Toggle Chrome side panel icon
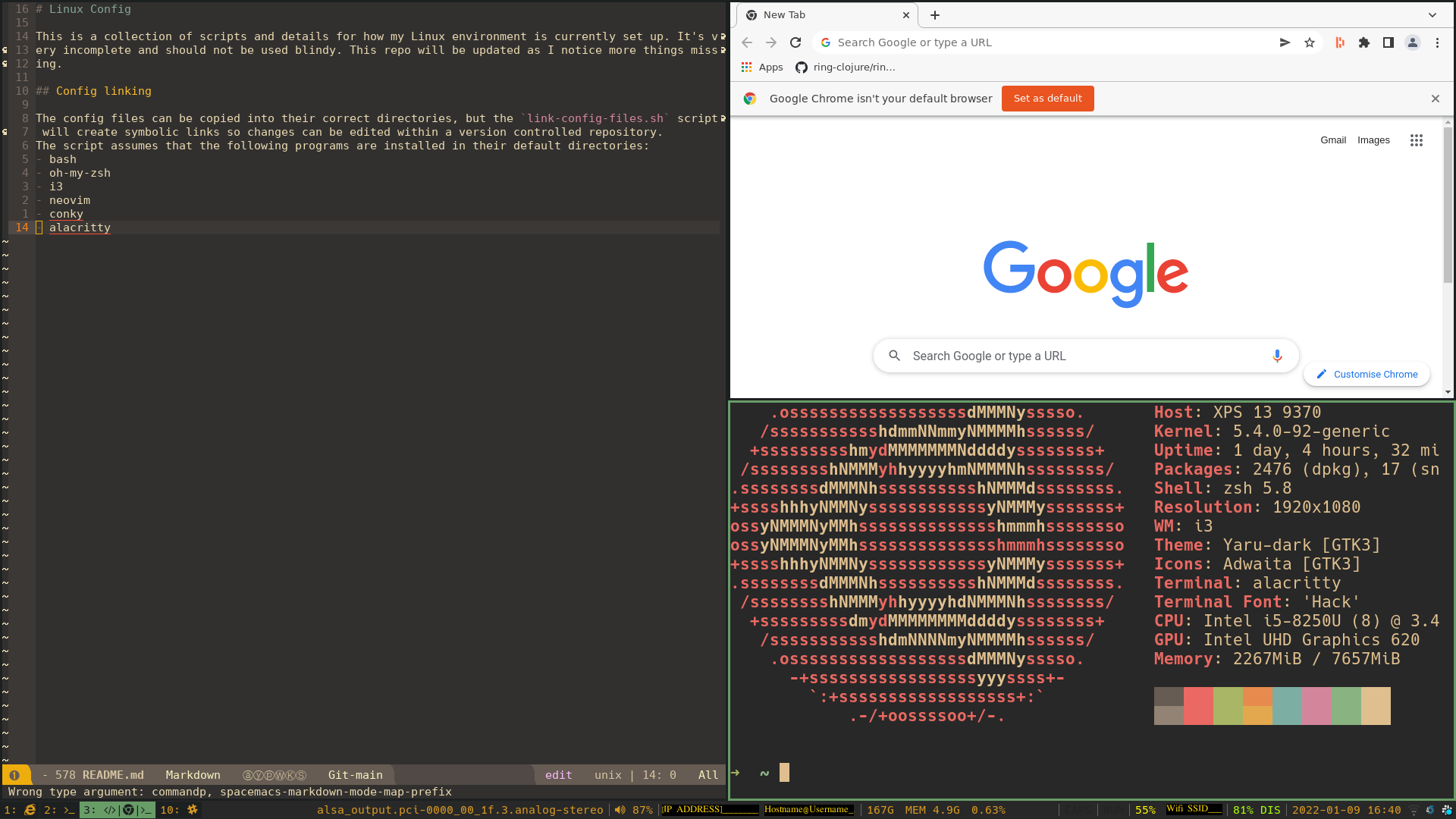This screenshot has width=1456, height=819. [x=1388, y=43]
